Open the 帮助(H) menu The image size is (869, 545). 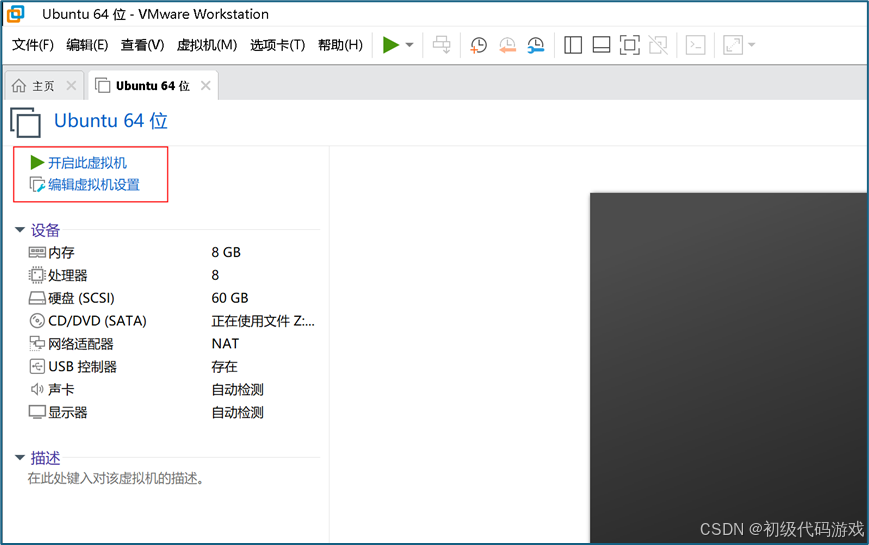point(340,45)
